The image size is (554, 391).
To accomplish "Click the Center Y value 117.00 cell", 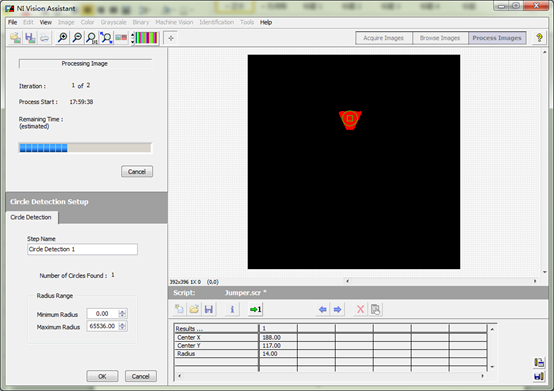I will click(278, 345).
